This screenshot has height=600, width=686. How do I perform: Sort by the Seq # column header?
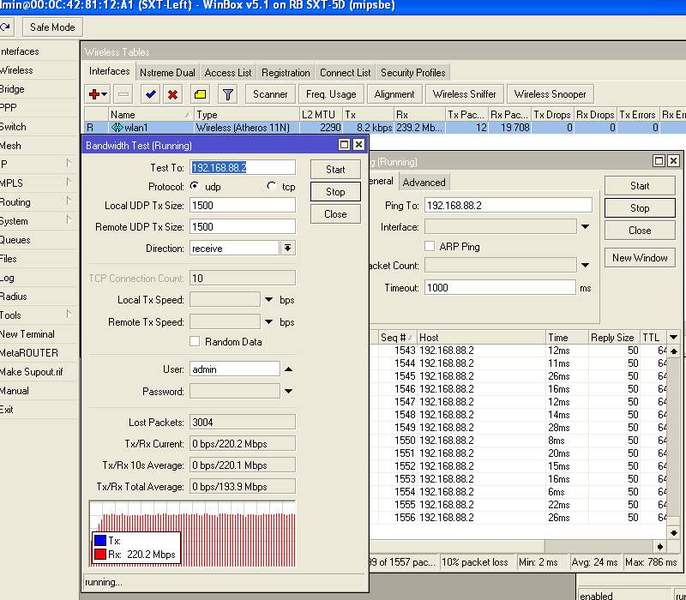coord(397,337)
